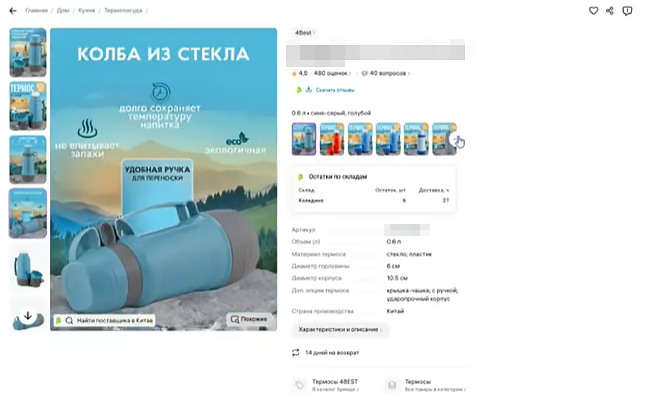Select fifth thumbnail of thermos with cups
This screenshot has width=645, height=402.
pyautogui.click(x=28, y=267)
